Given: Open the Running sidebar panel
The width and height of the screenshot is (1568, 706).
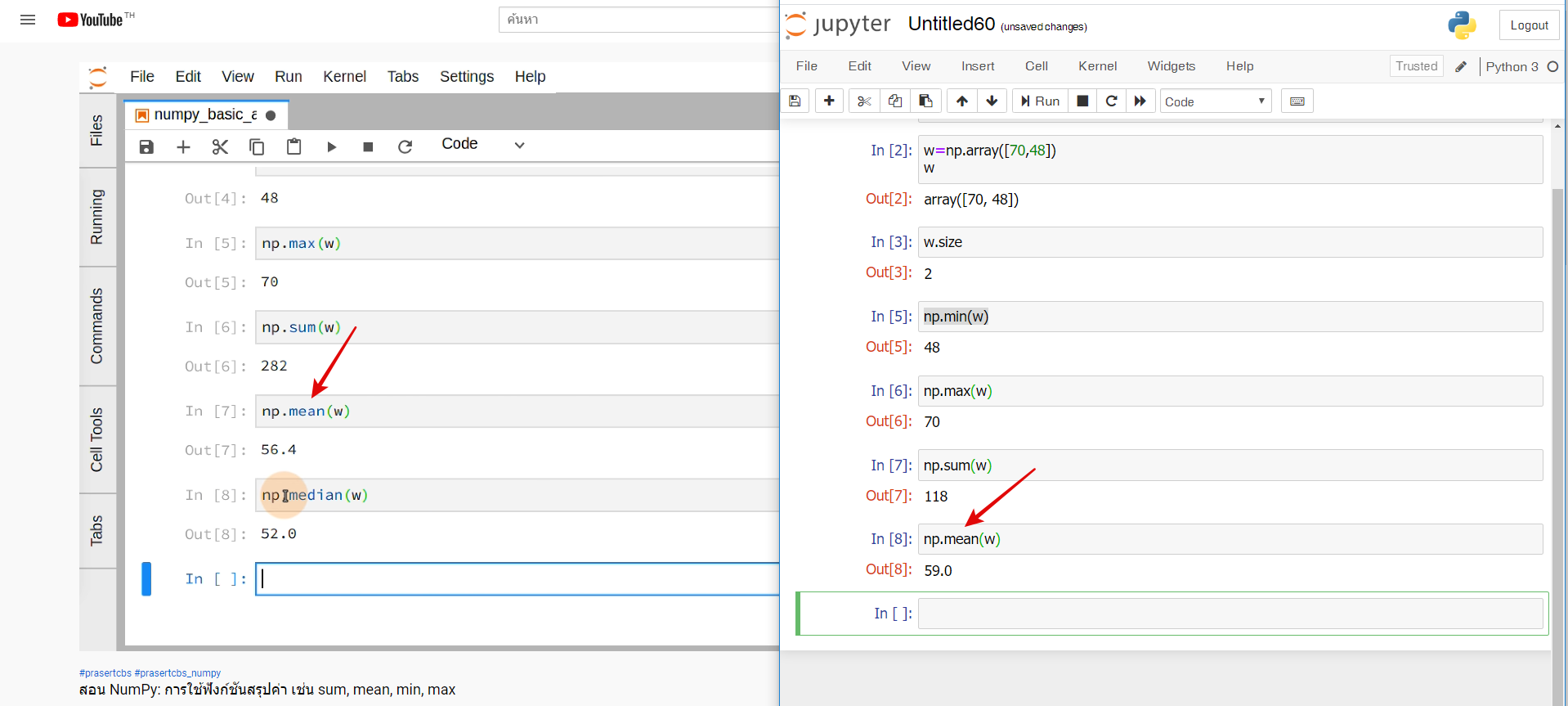Looking at the screenshot, I should [97, 217].
